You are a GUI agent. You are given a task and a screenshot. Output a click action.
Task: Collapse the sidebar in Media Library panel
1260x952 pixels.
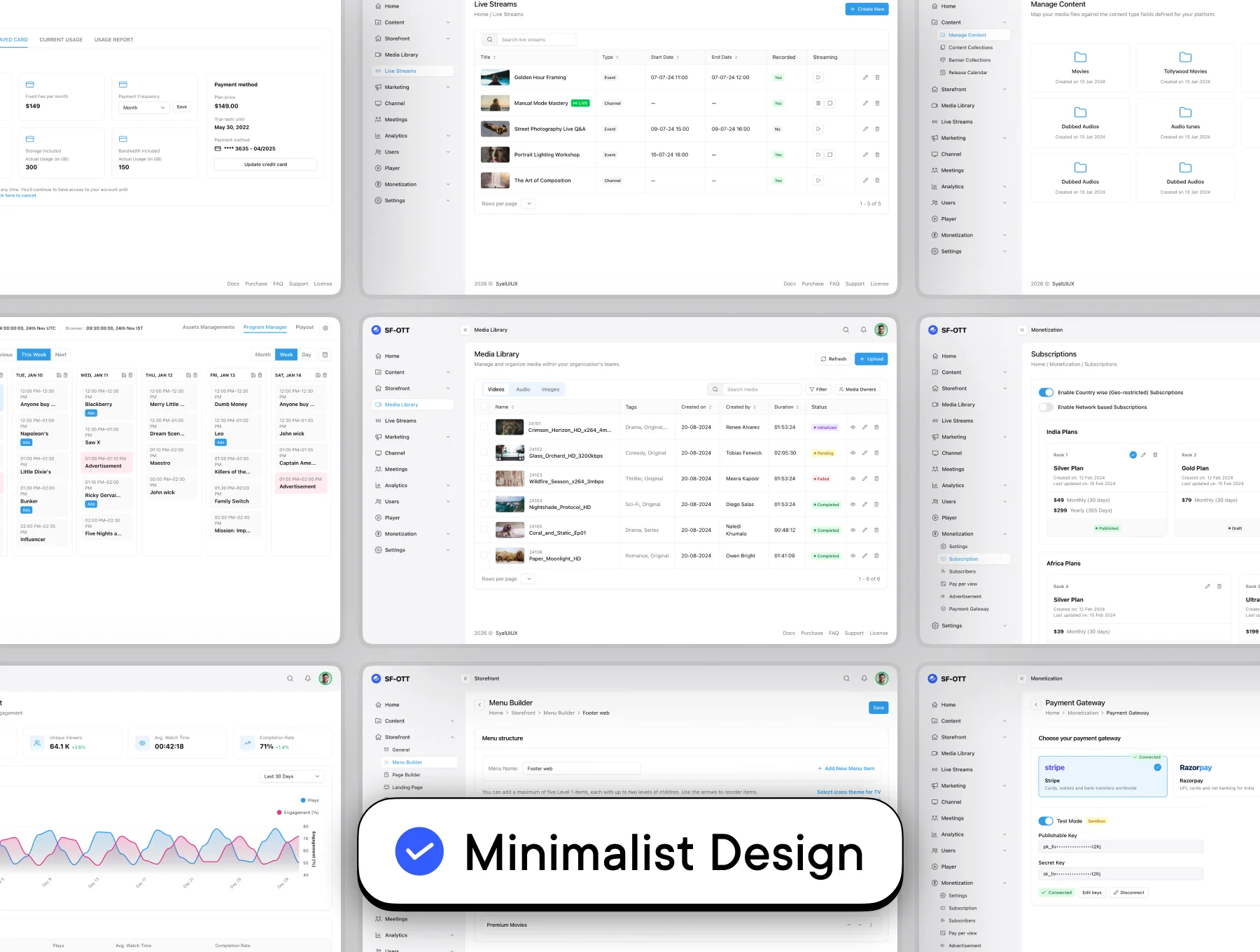coord(465,330)
